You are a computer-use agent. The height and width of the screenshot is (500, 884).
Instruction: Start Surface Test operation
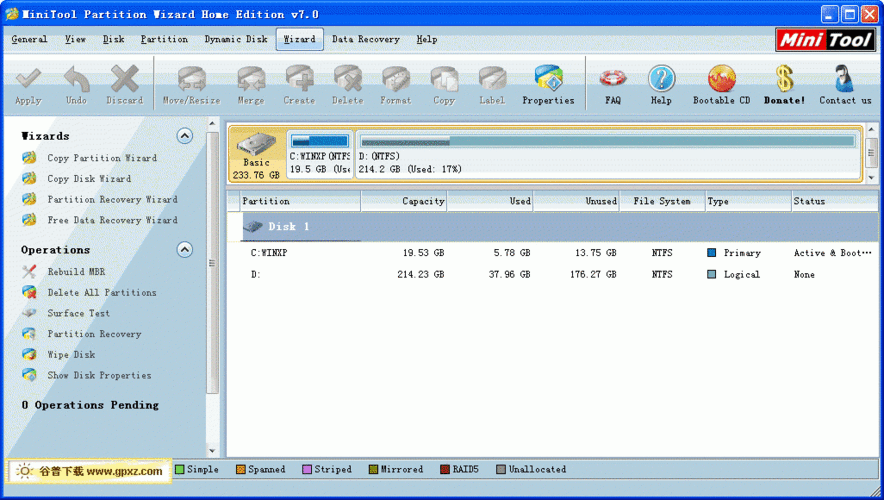(78, 313)
